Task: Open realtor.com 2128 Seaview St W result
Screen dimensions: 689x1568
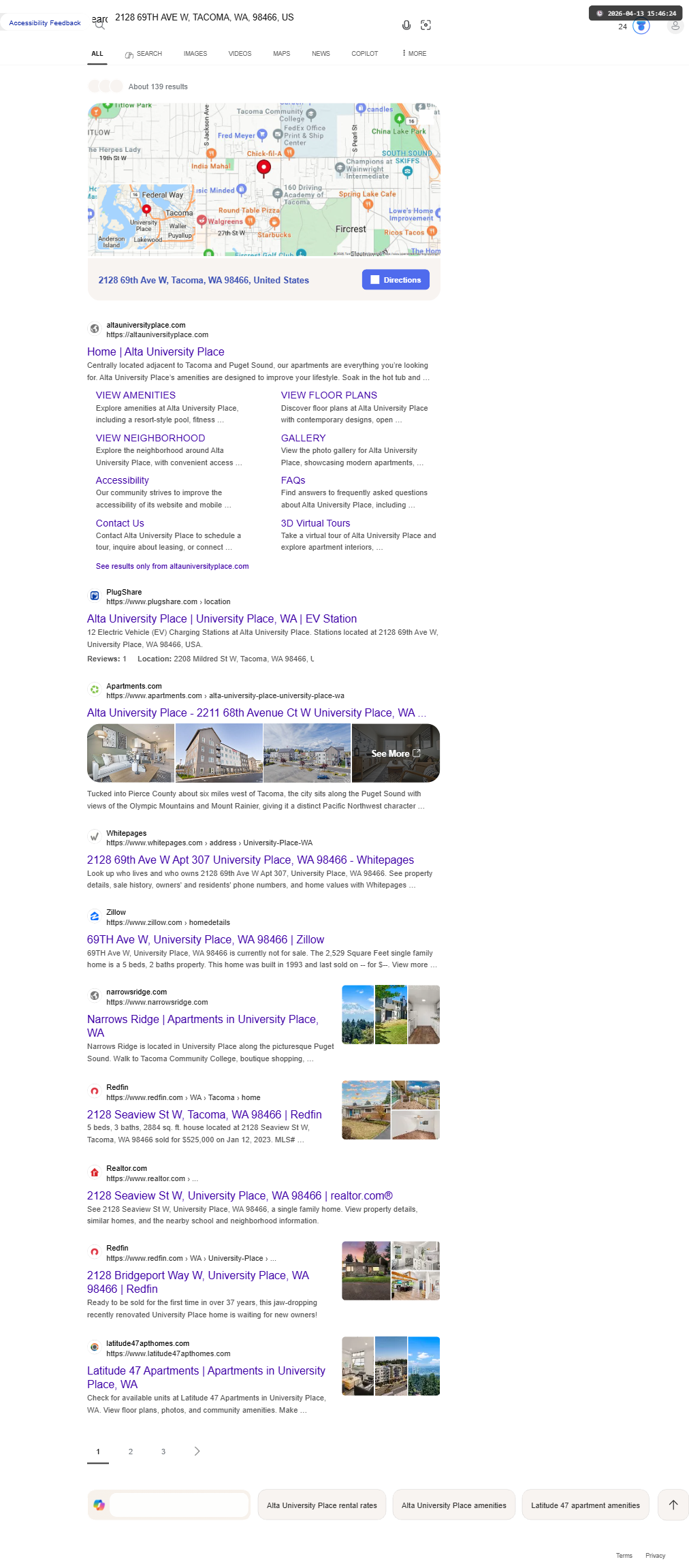Action: click(240, 1195)
